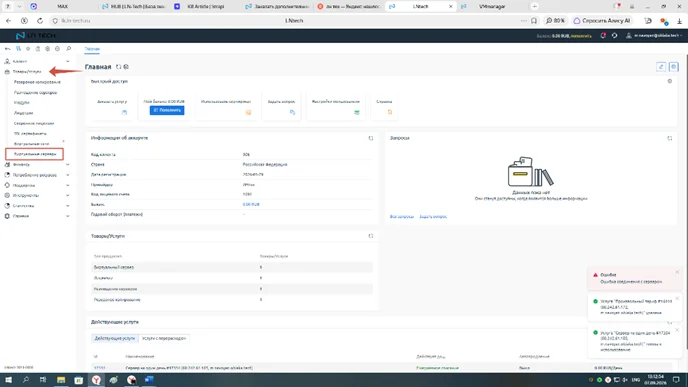Click the browser back arrow
The width and height of the screenshot is (688, 387).
click(x=8, y=21)
